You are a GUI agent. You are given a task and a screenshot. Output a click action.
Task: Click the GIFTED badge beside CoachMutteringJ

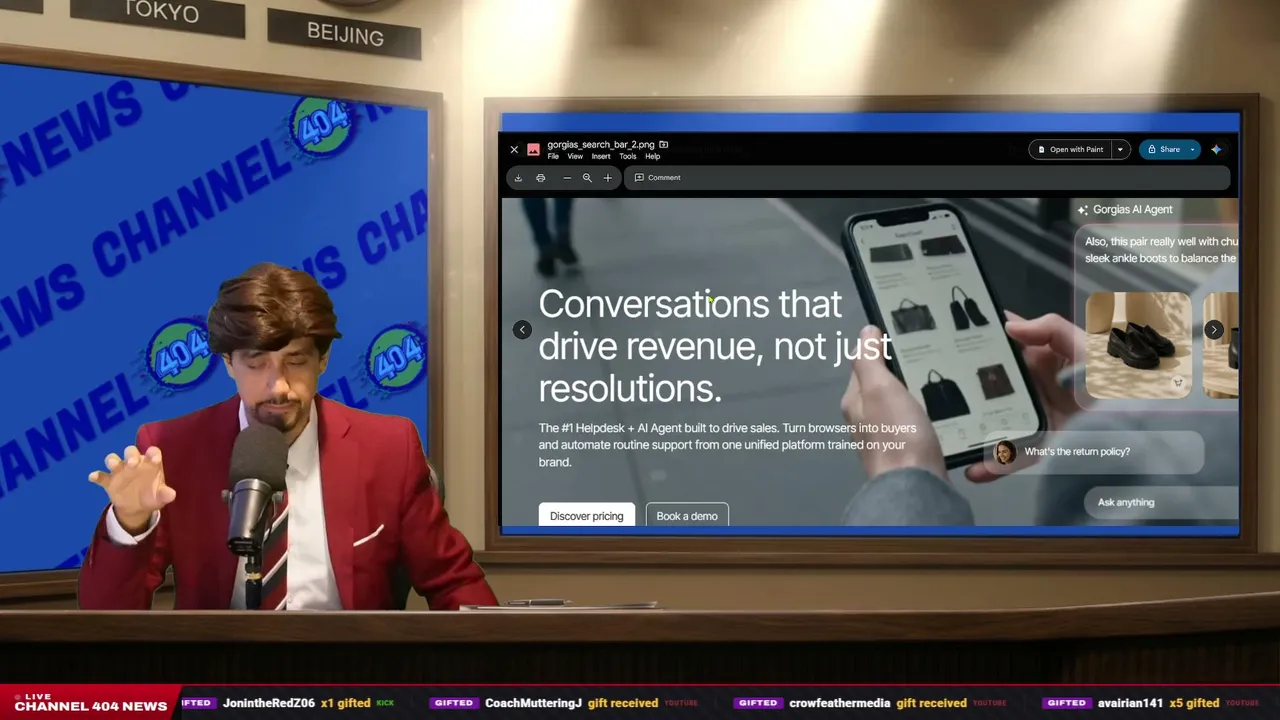[x=453, y=703]
